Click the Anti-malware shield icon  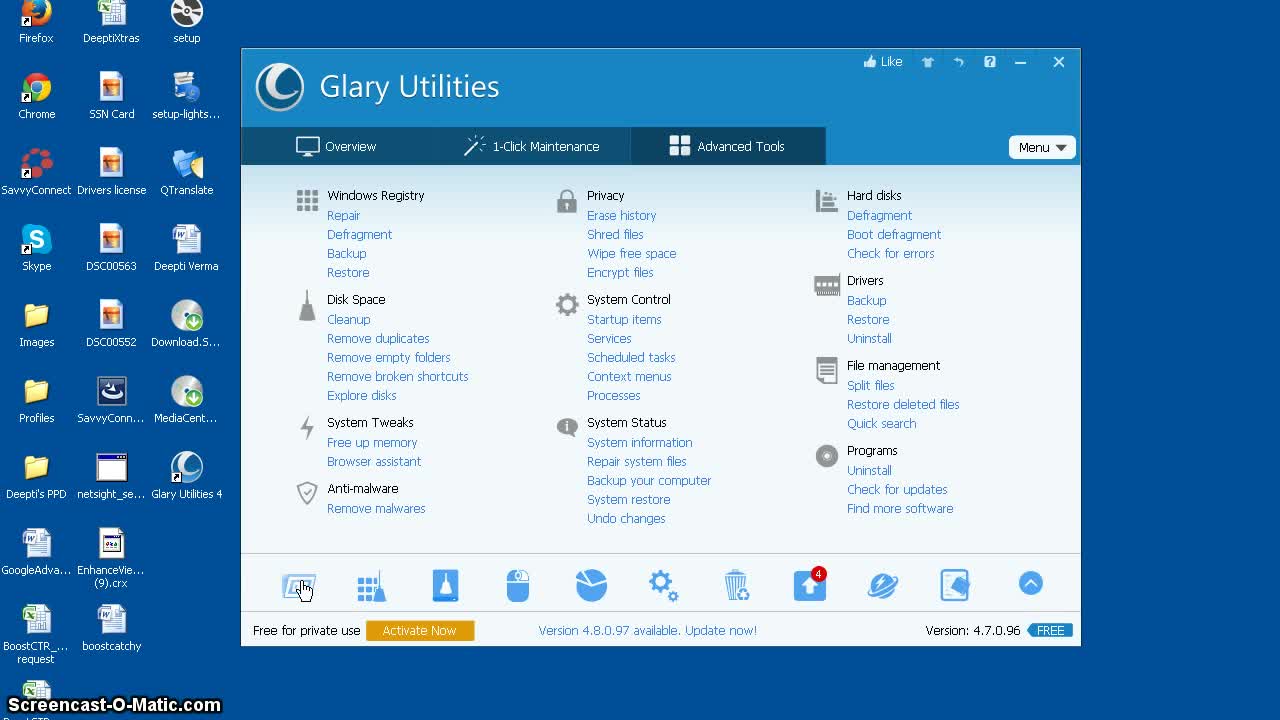click(307, 493)
